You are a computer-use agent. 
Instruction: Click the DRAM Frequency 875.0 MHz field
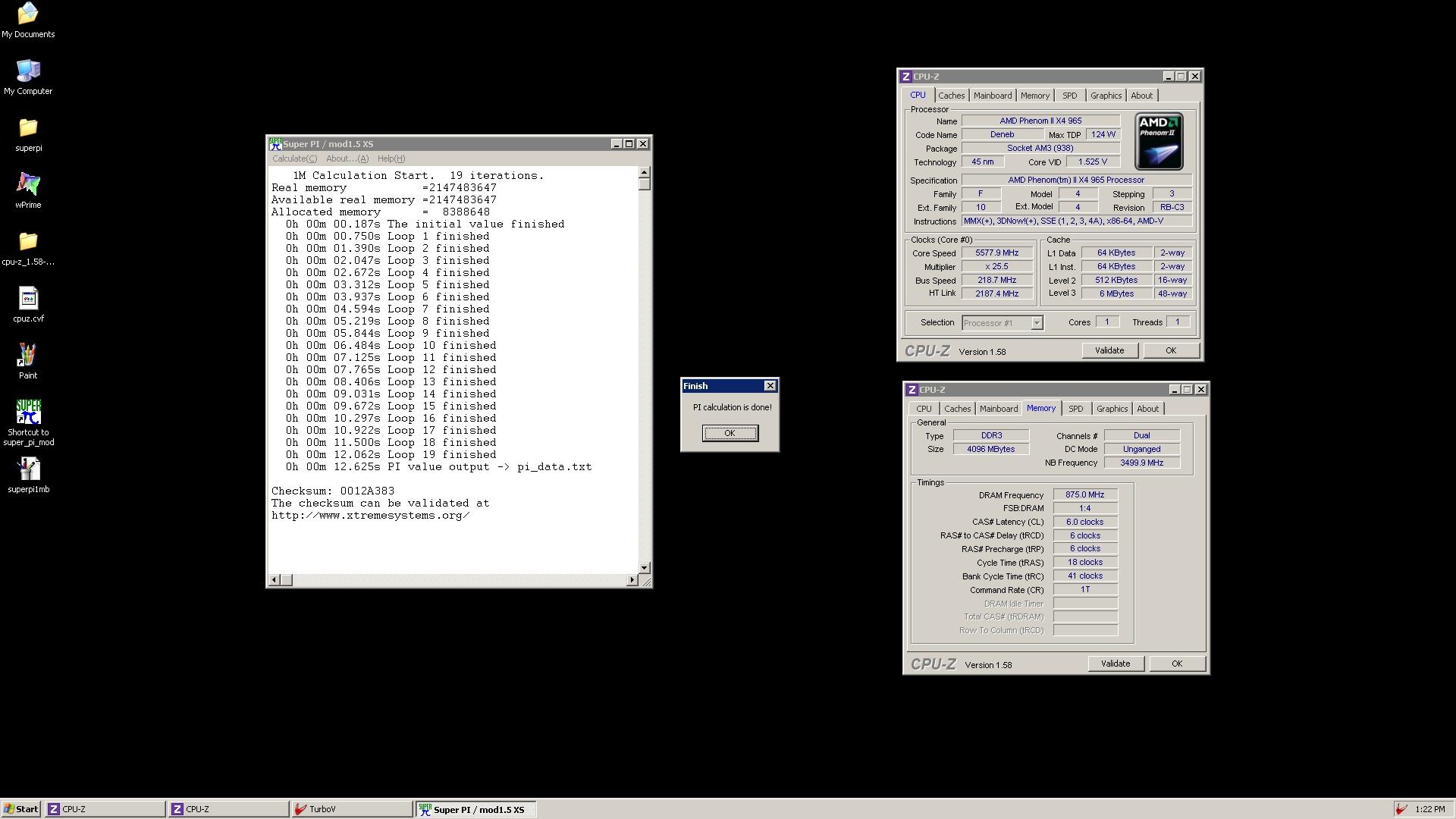click(1085, 494)
